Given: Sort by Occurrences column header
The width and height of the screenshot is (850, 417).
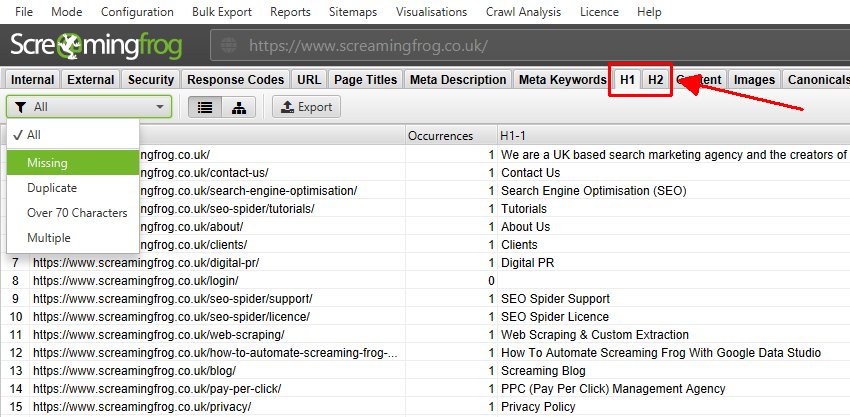Looking at the screenshot, I should point(450,134).
